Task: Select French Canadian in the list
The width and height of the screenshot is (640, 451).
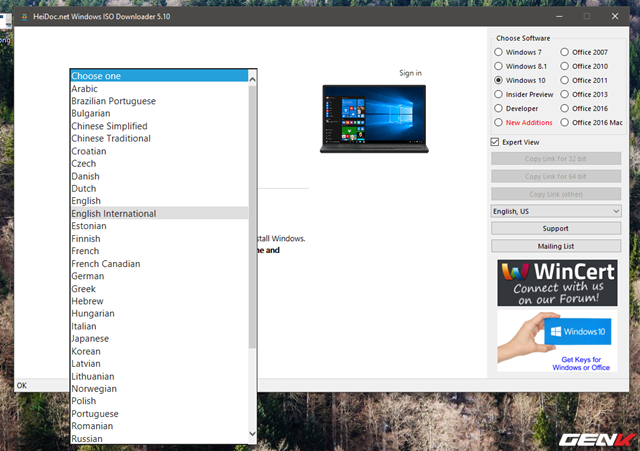Action: point(159,264)
